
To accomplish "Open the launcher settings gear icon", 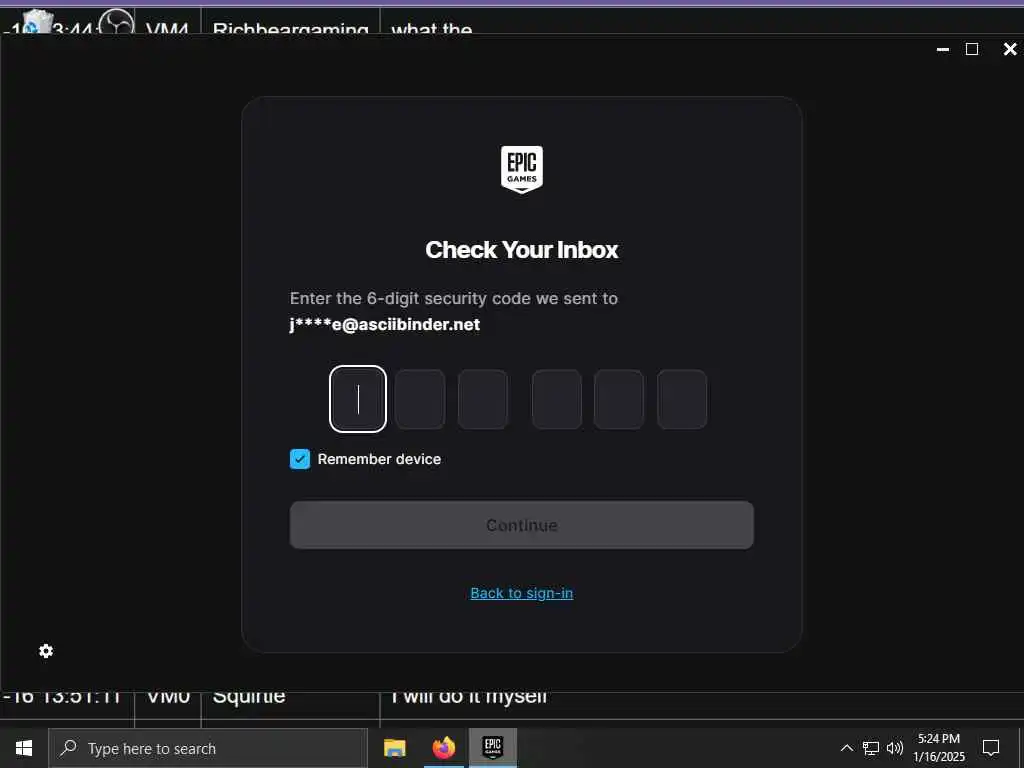I will (x=46, y=651).
